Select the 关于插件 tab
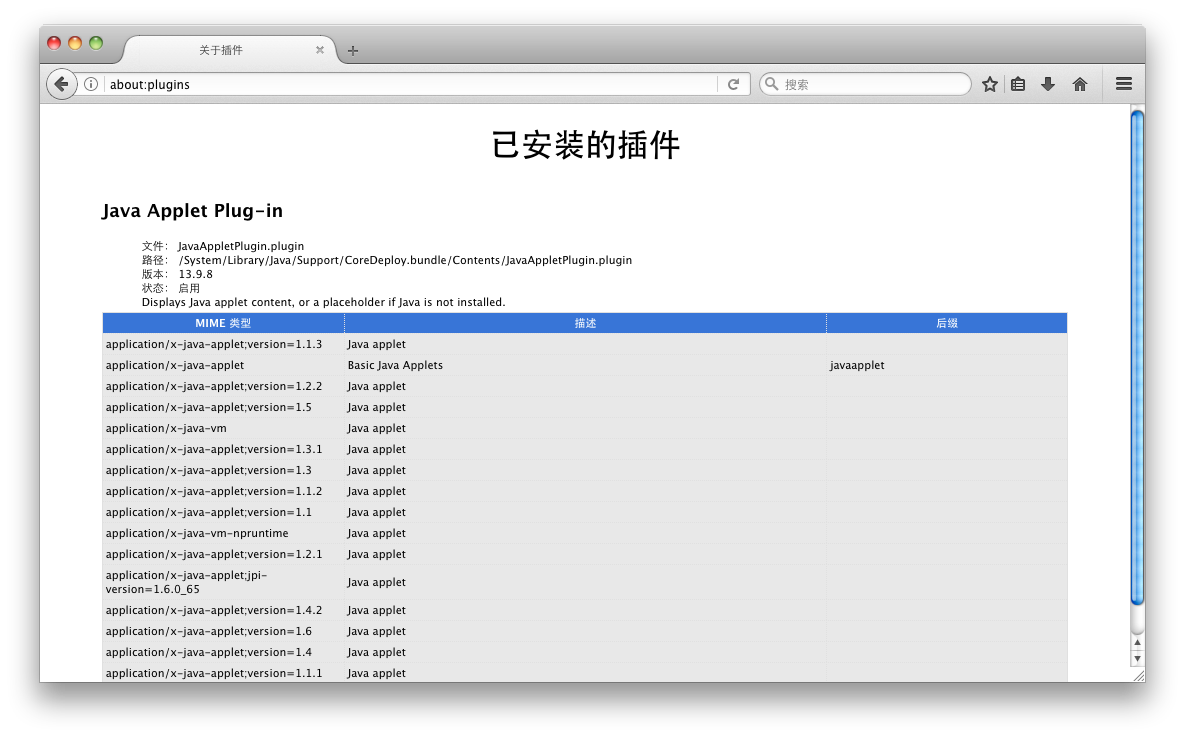Viewport: 1185px width, 737px height. click(221, 50)
